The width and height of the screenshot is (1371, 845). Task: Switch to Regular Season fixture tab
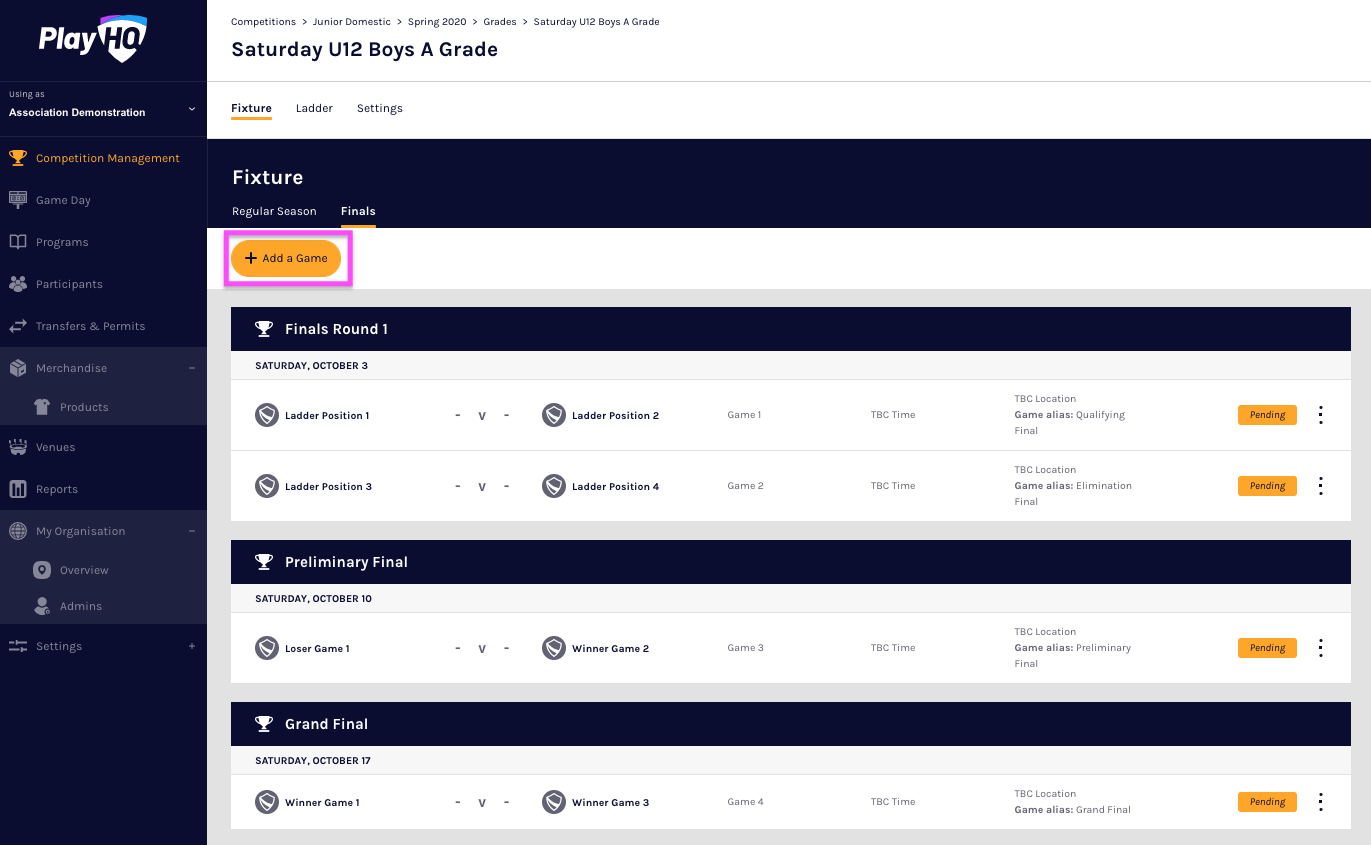tap(274, 211)
